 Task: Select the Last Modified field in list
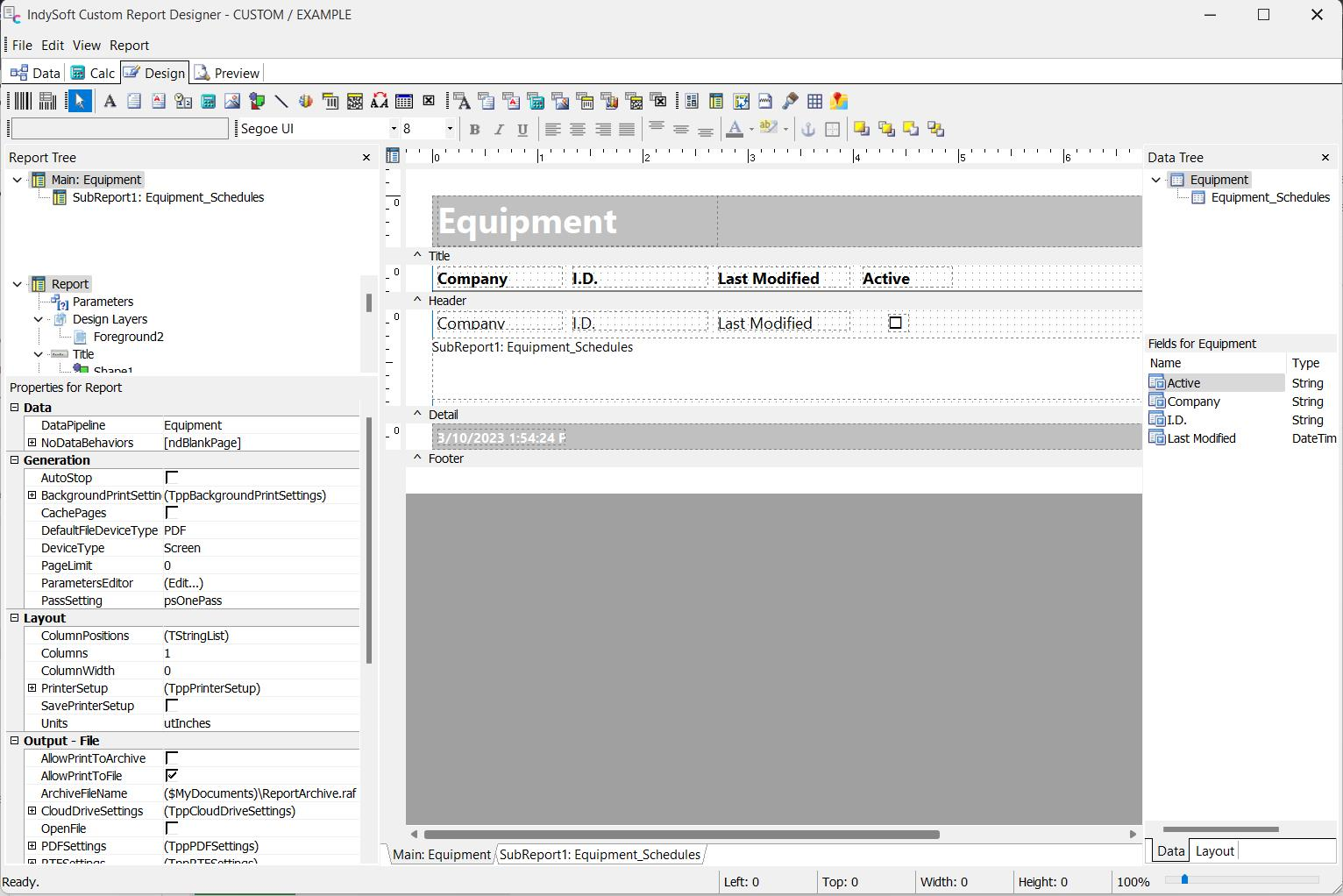pos(1201,438)
